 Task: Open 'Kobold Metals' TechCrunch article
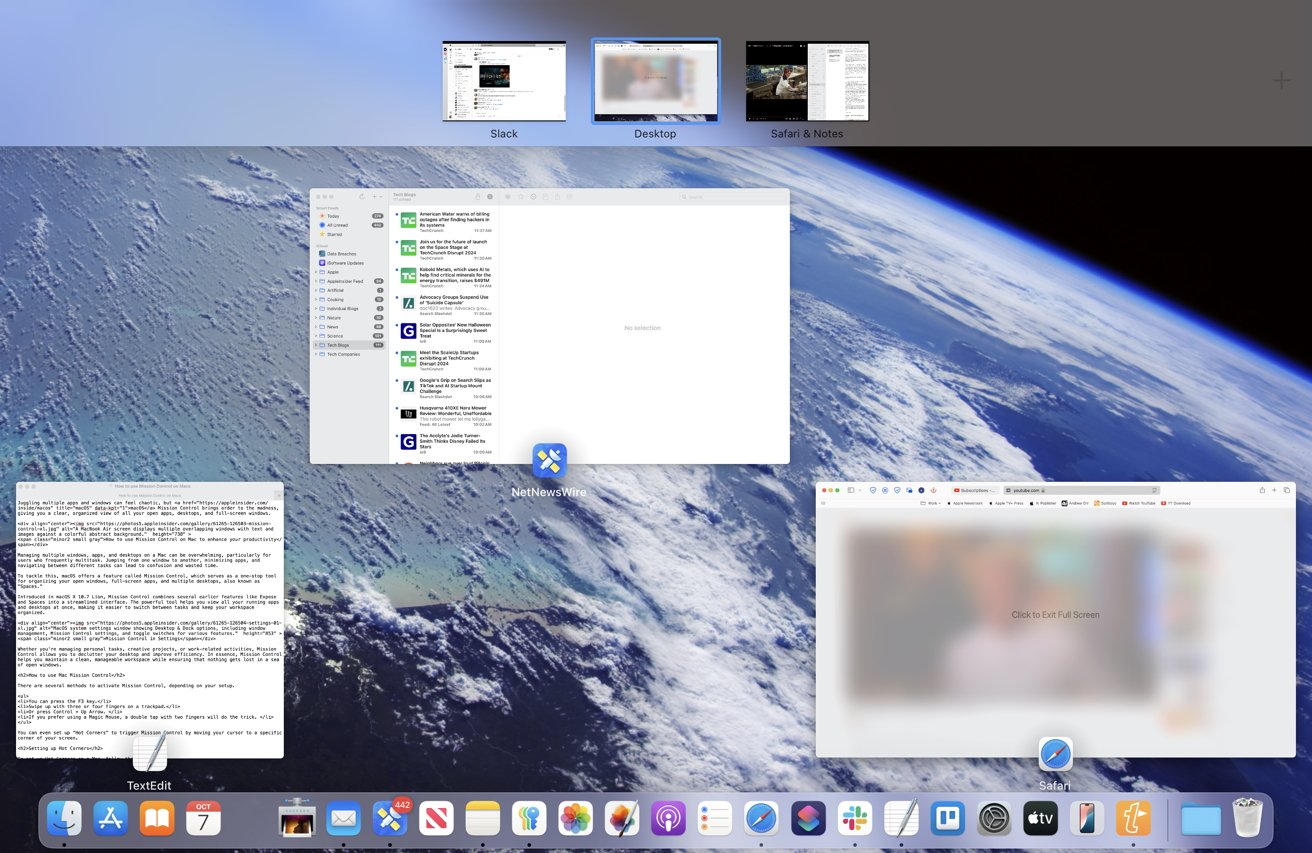pyautogui.click(x=445, y=277)
